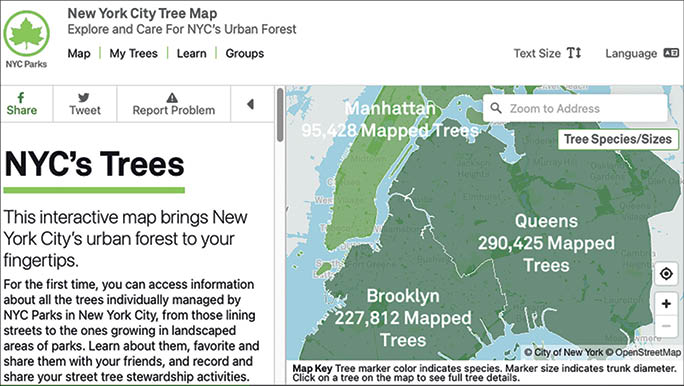The image size is (684, 386).
Task: Click the Text Size resize icon
Action: click(574, 53)
